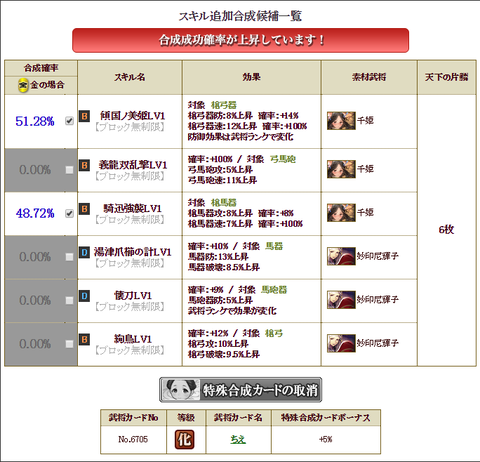The height and width of the screenshot is (462, 480).
Task: Select the skill name 鉤鳥LV1
Action: click(133, 339)
